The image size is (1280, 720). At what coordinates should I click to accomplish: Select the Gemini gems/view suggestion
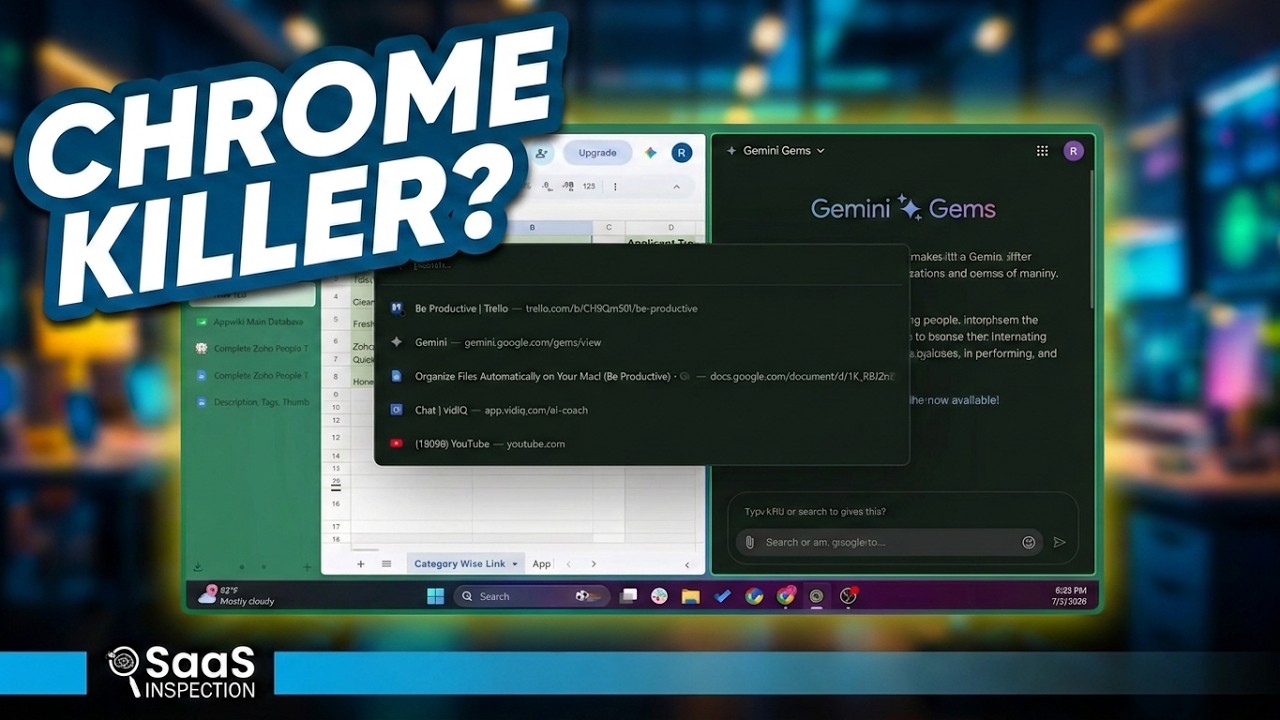pos(641,342)
